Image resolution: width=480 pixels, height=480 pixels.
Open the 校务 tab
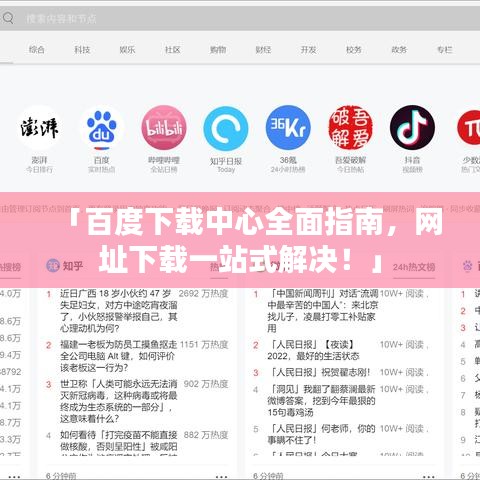coord(354,50)
